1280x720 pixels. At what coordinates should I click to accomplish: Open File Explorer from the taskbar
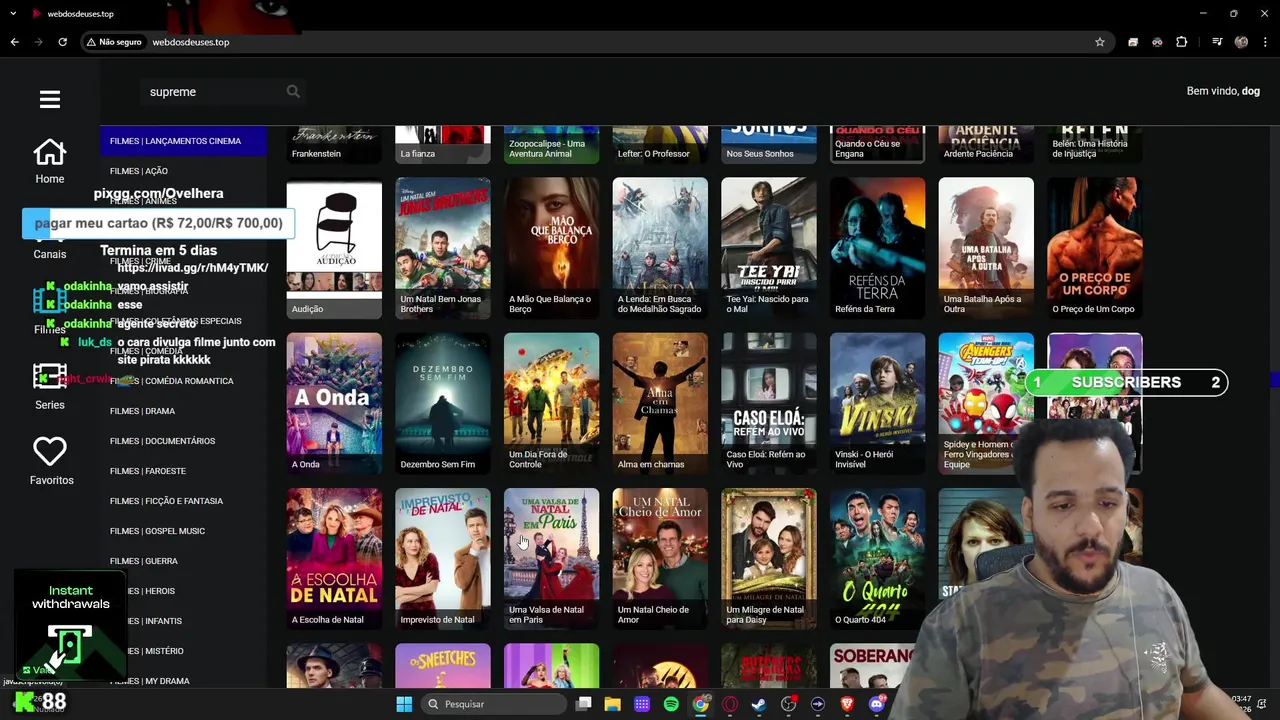pos(612,704)
